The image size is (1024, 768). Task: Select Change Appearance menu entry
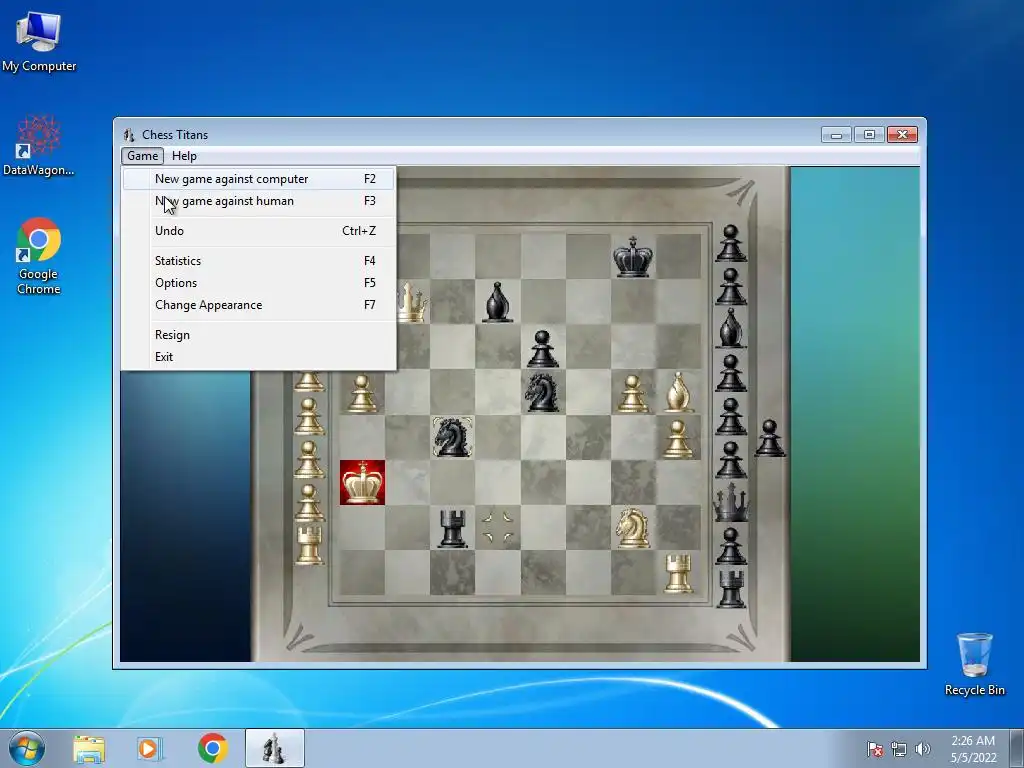click(x=259, y=305)
